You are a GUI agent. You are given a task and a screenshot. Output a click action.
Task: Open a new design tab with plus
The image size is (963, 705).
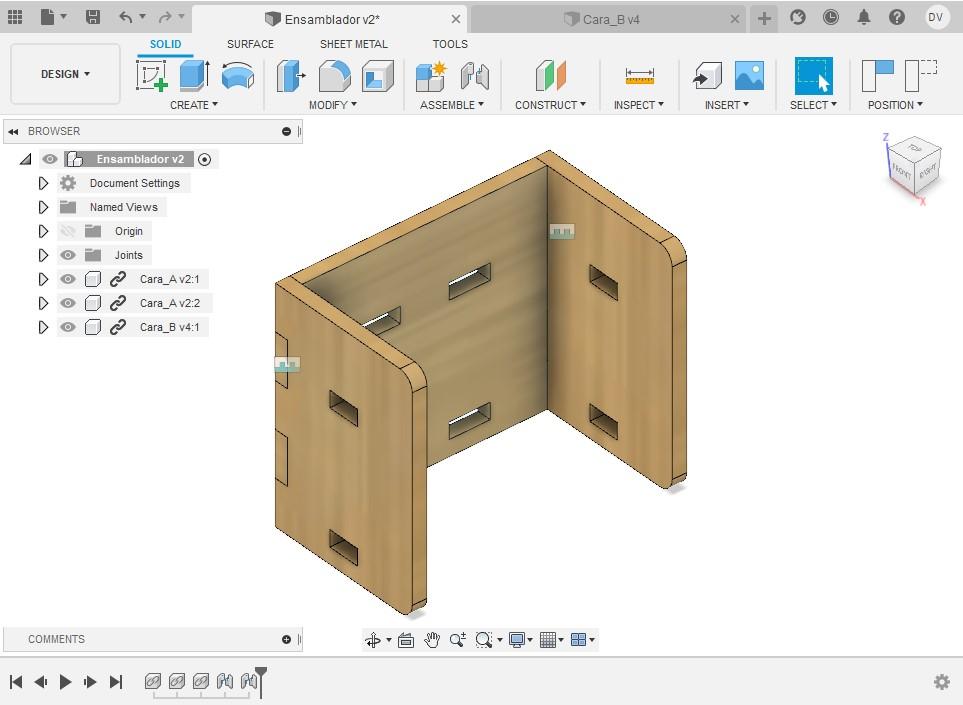(x=764, y=18)
